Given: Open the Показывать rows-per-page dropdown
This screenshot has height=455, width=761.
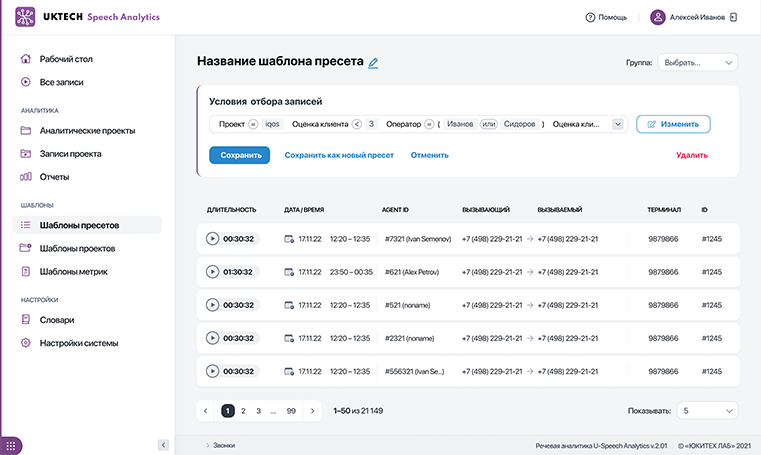Looking at the screenshot, I should pos(707,410).
